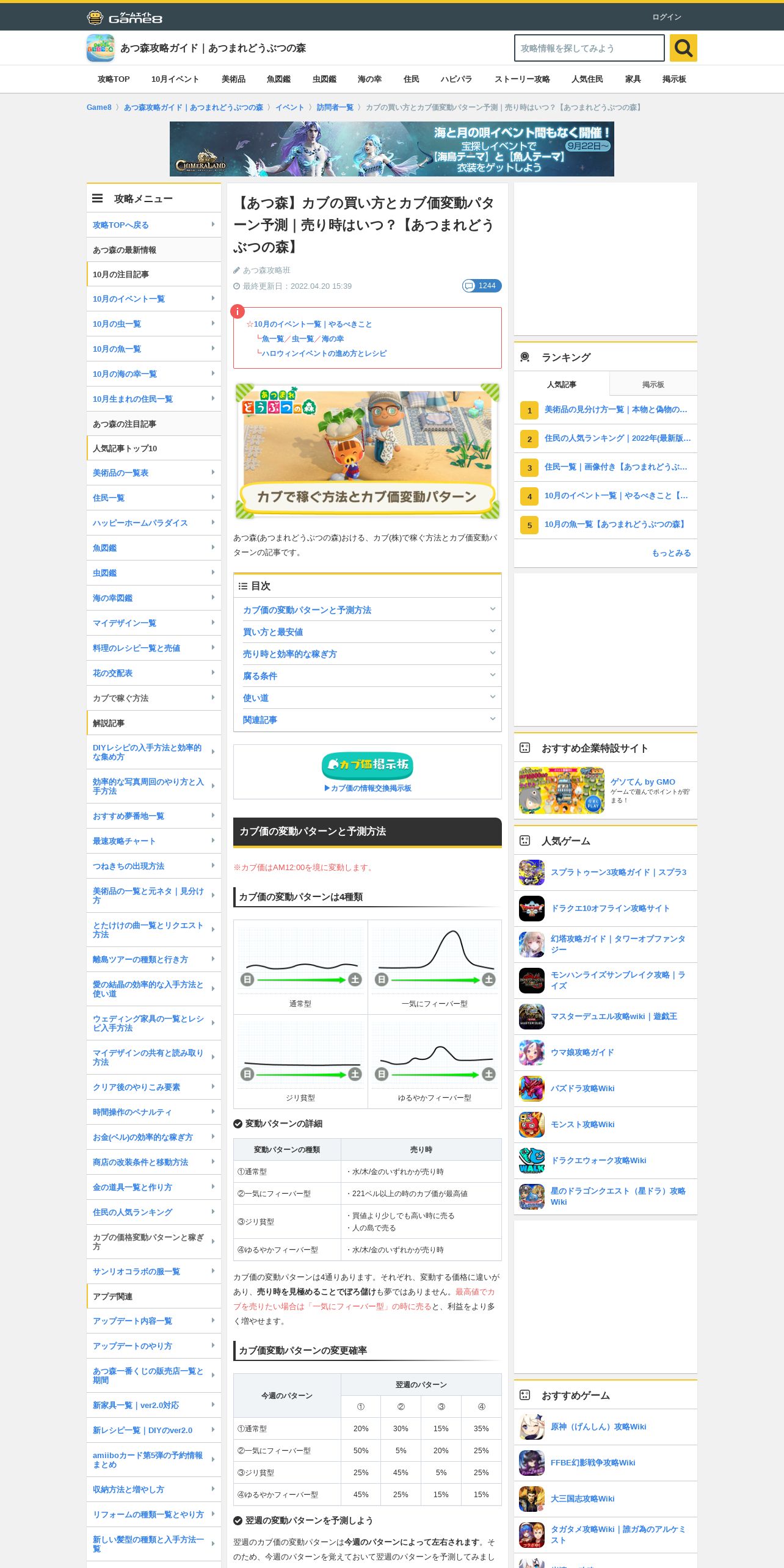The image size is (784, 1568).
Task: Open FFBE幻影戦争 game icon
Action: [532, 1463]
